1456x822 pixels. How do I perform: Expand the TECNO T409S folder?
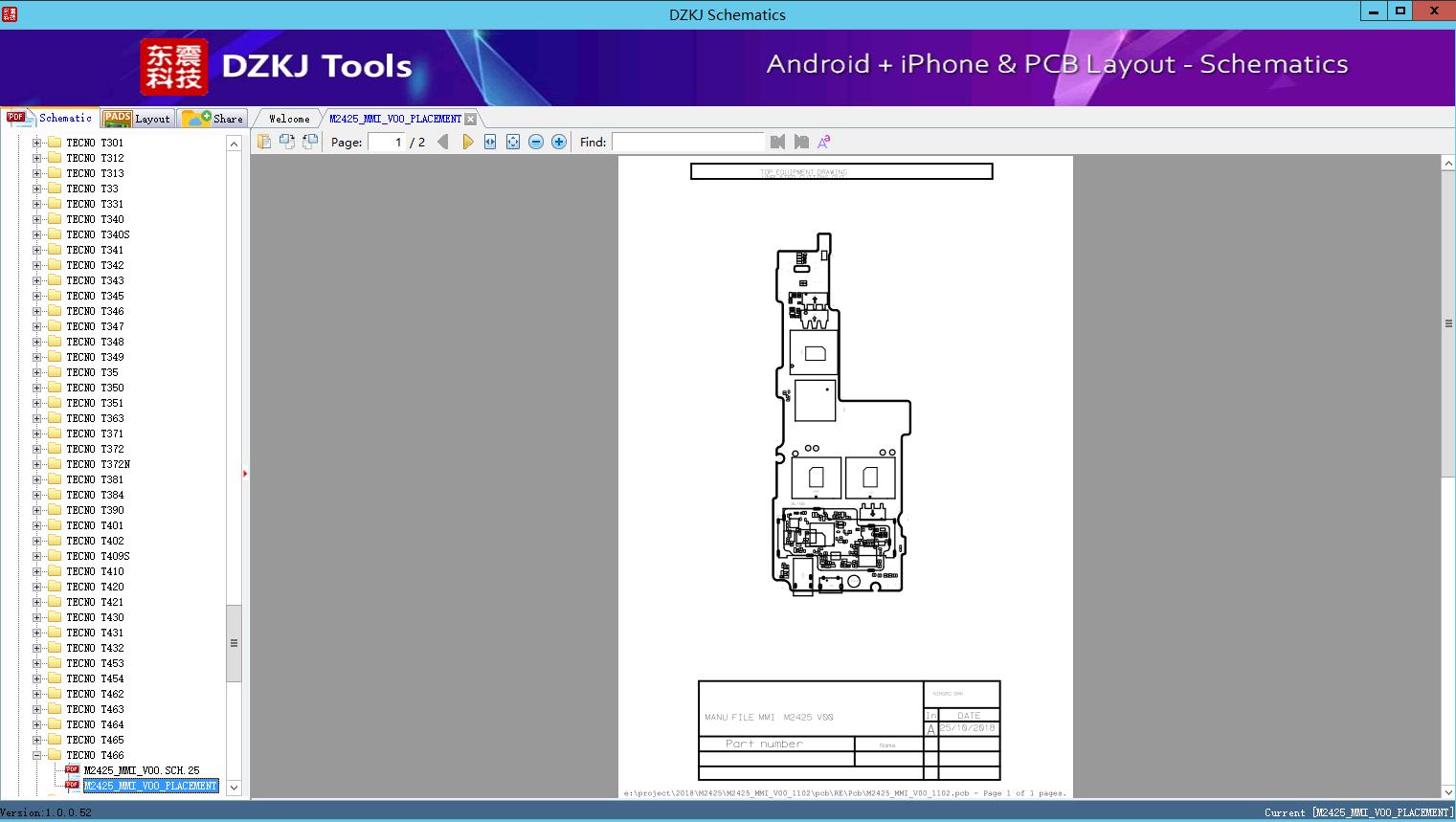click(x=36, y=556)
